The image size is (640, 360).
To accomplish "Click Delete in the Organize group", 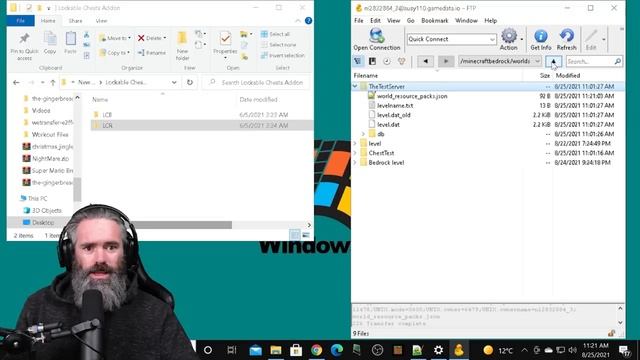I will [152, 38].
